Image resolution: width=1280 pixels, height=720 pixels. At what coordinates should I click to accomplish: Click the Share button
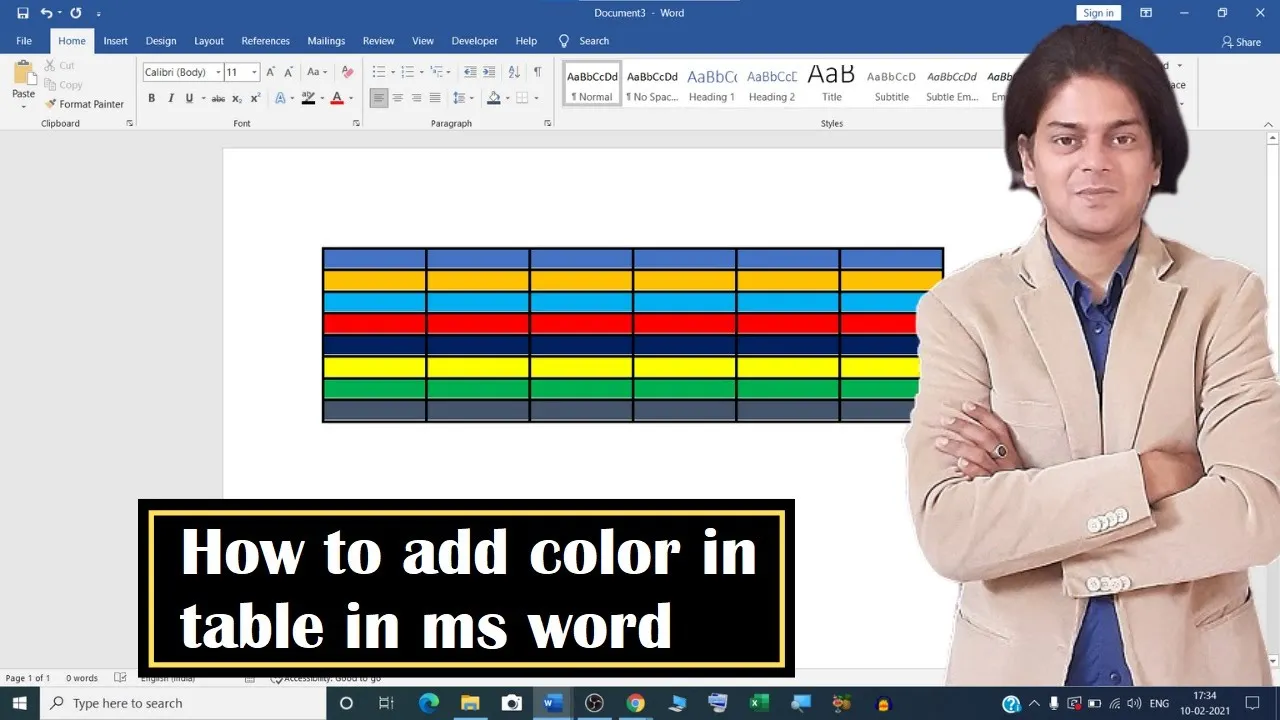pyautogui.click(x=1241, y=42)
